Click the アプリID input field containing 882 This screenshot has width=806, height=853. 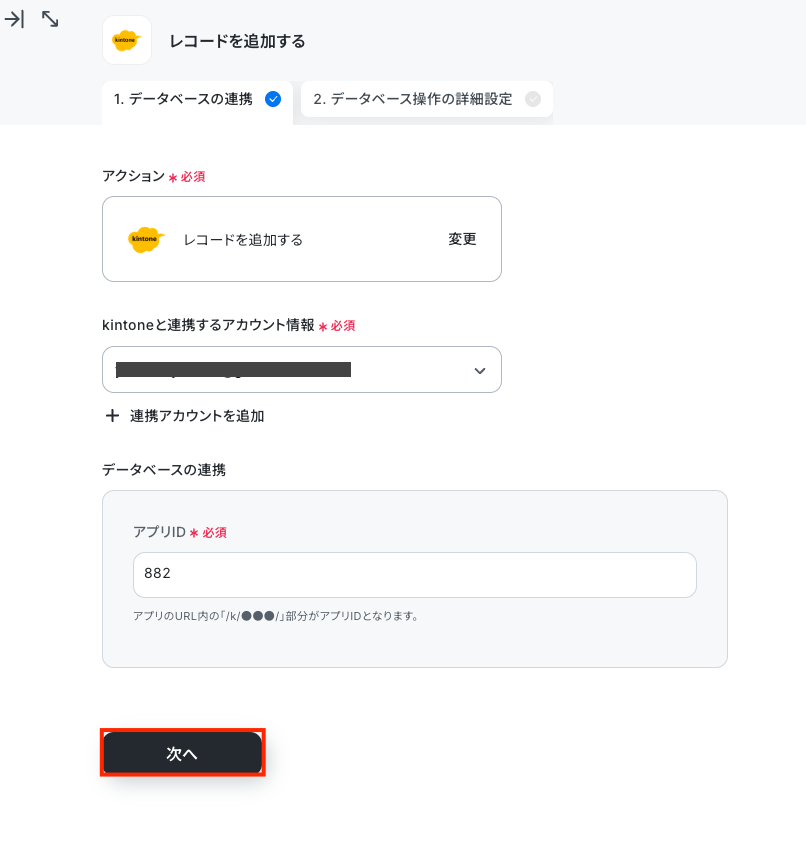[415, 575]
